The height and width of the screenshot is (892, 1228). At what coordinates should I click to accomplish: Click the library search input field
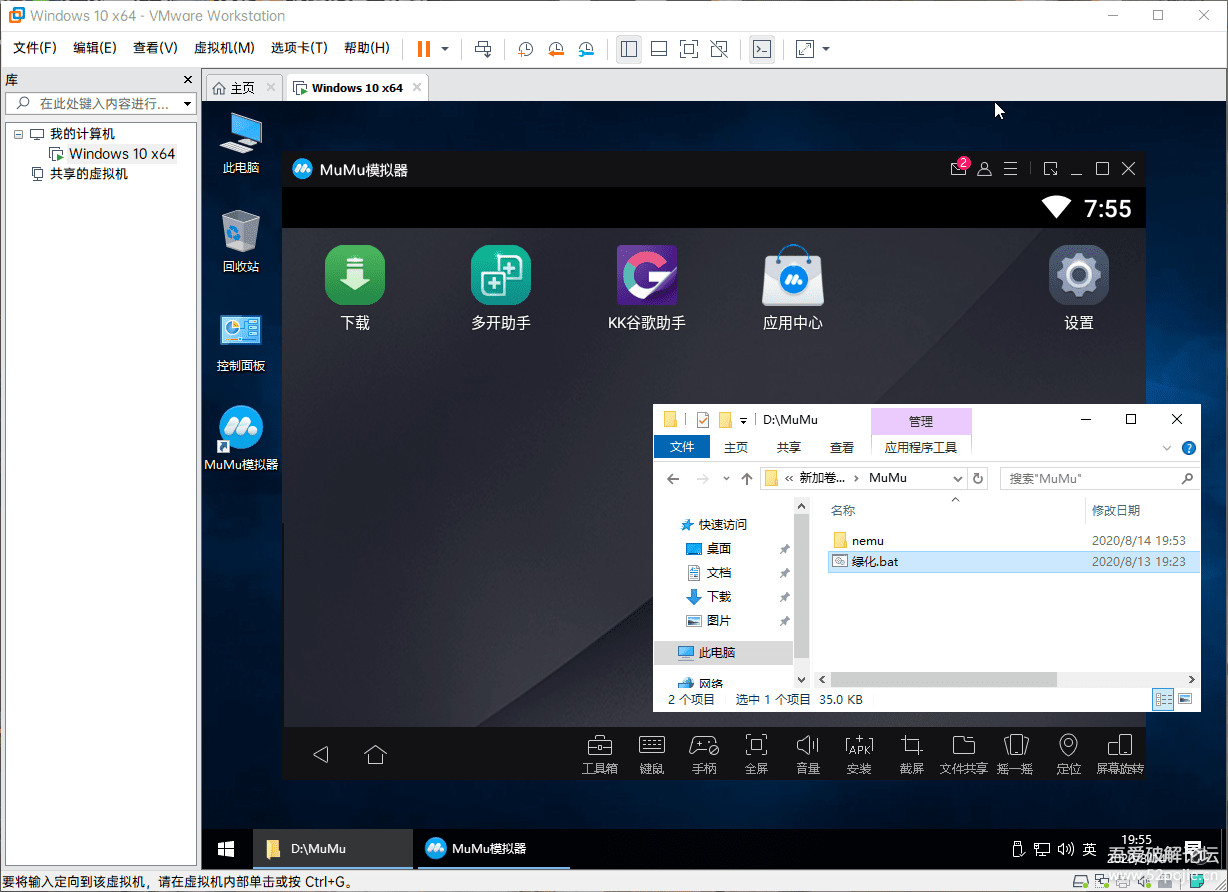point(103,104)
